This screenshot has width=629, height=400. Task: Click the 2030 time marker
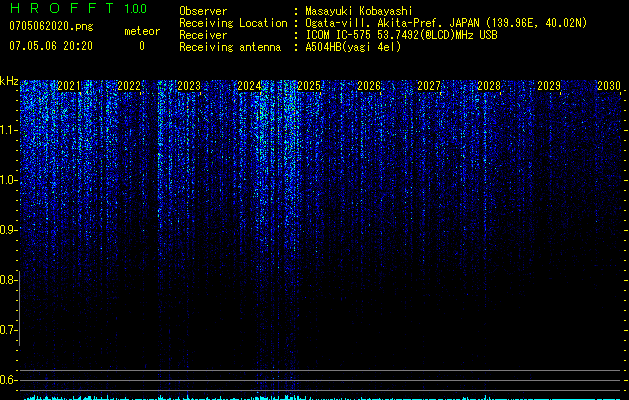tap(609, 86)
